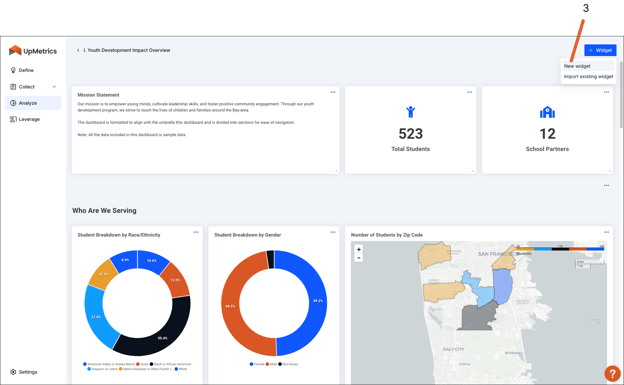Screen dimensions: 624x385
Task: Click the Who Are We Serving heading
Action: [x=104, y=211]
